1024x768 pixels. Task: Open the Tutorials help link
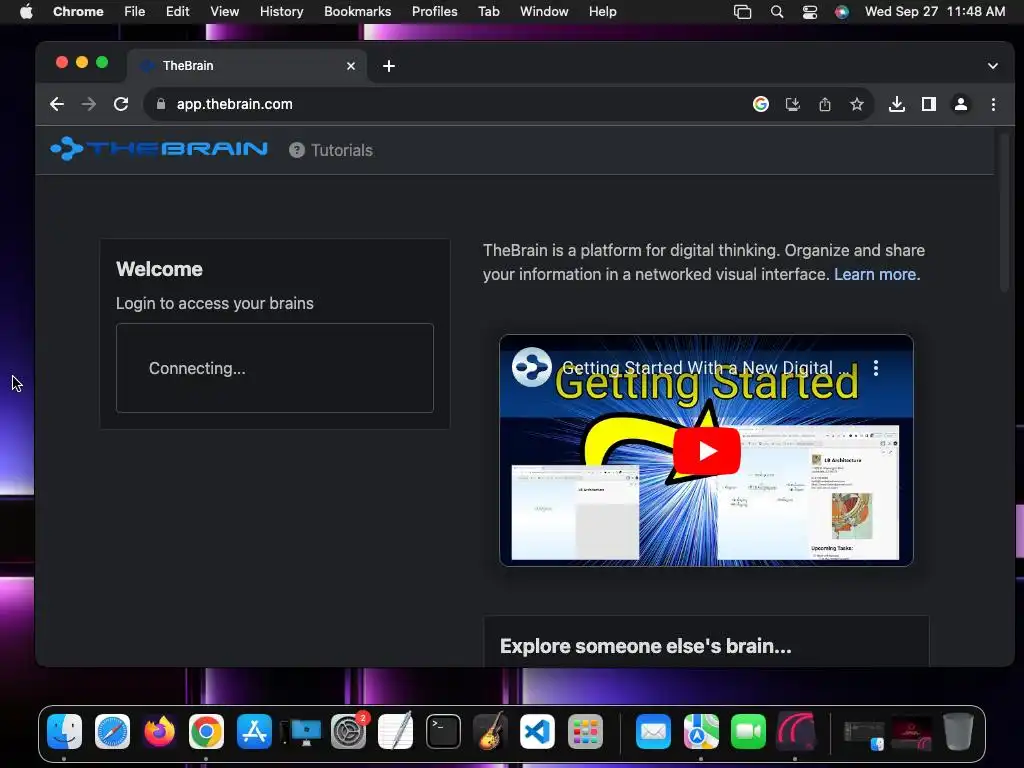(x=331, y=150)
